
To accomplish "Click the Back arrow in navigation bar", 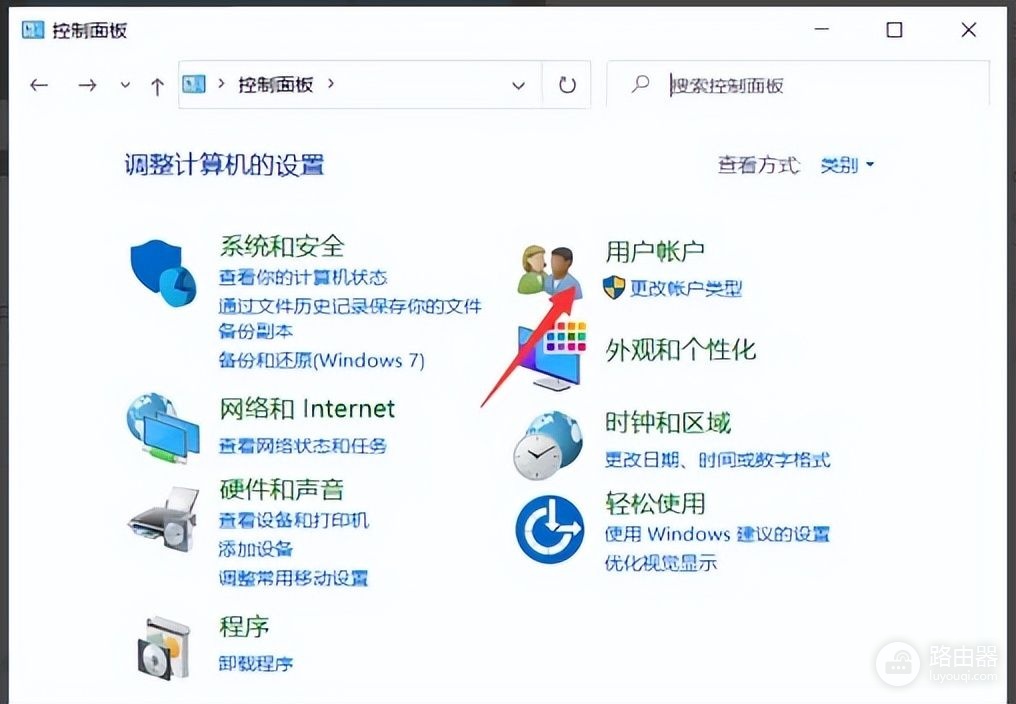I will (40, 85).
